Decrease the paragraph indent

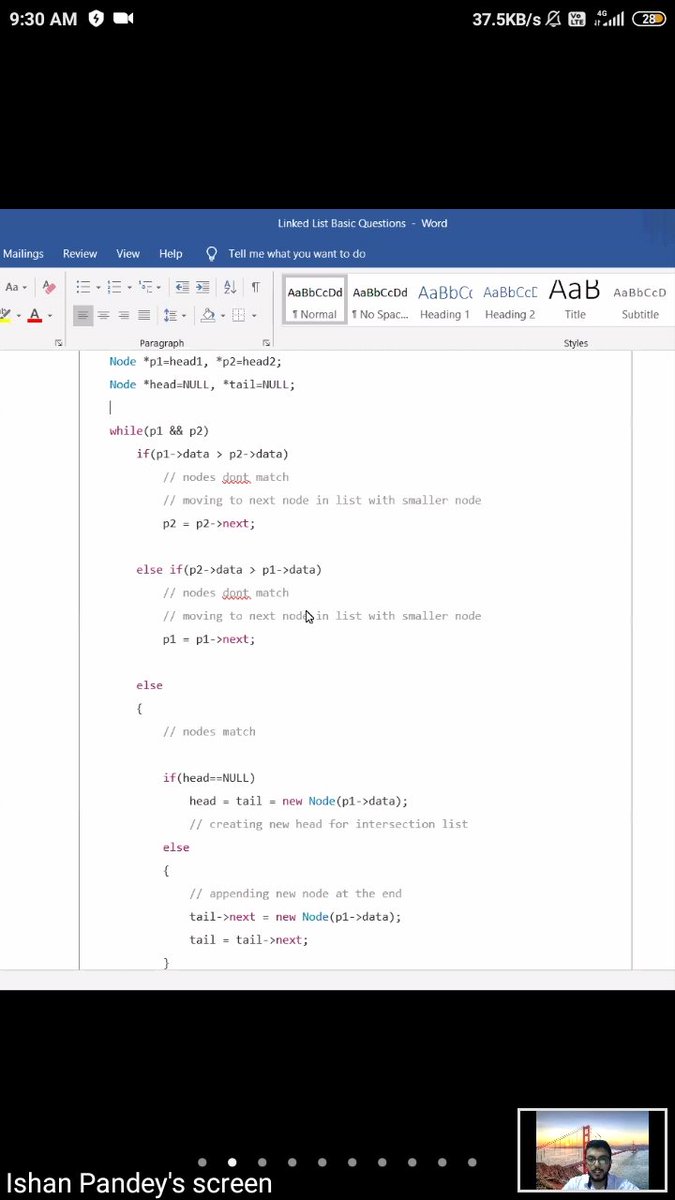(x=182, y=287)
